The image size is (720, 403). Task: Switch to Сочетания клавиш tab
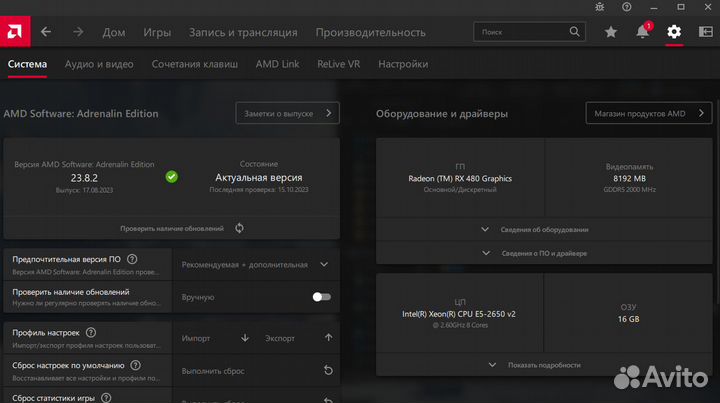[x=195, y=64]
